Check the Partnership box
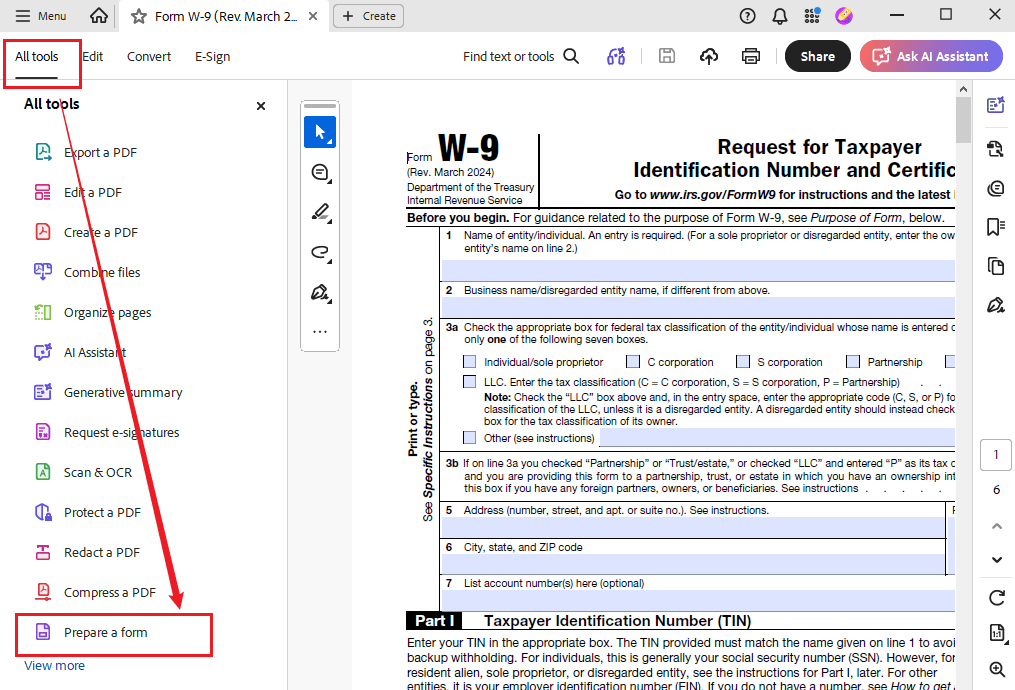 [x=853, y=362]
